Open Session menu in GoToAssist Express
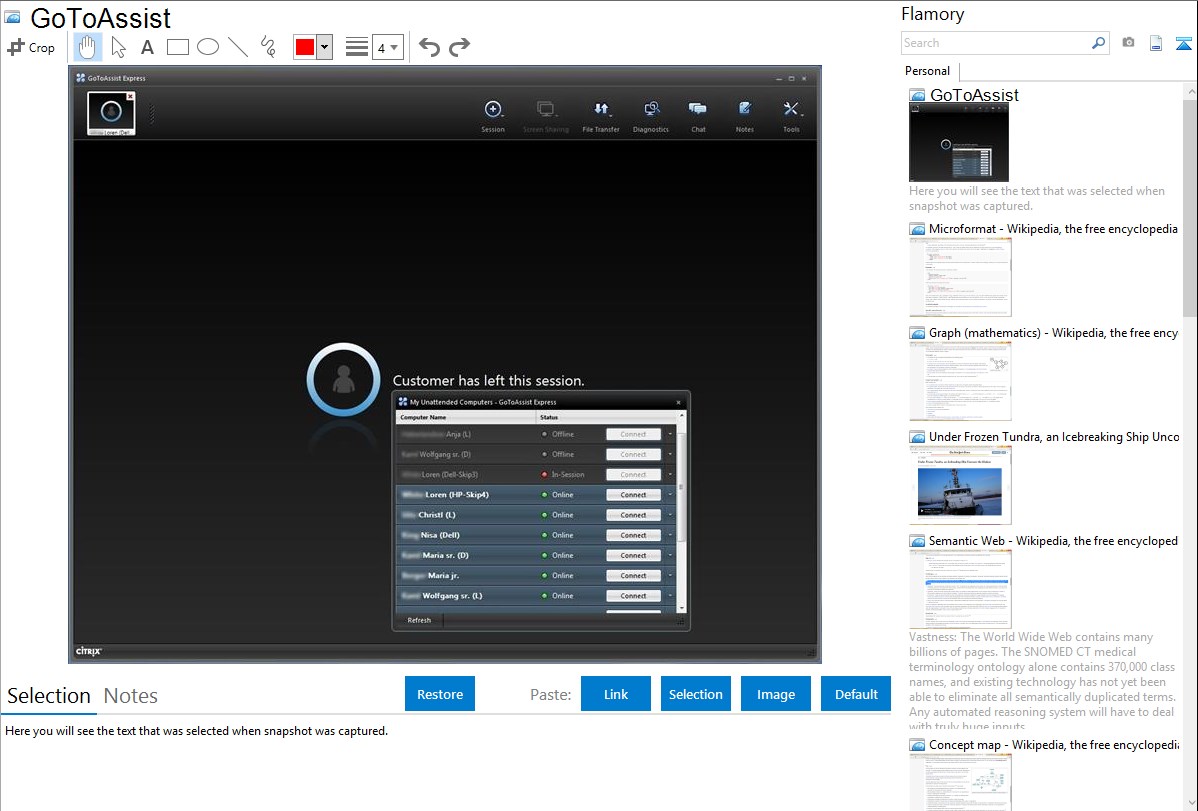 coord(493,116)
